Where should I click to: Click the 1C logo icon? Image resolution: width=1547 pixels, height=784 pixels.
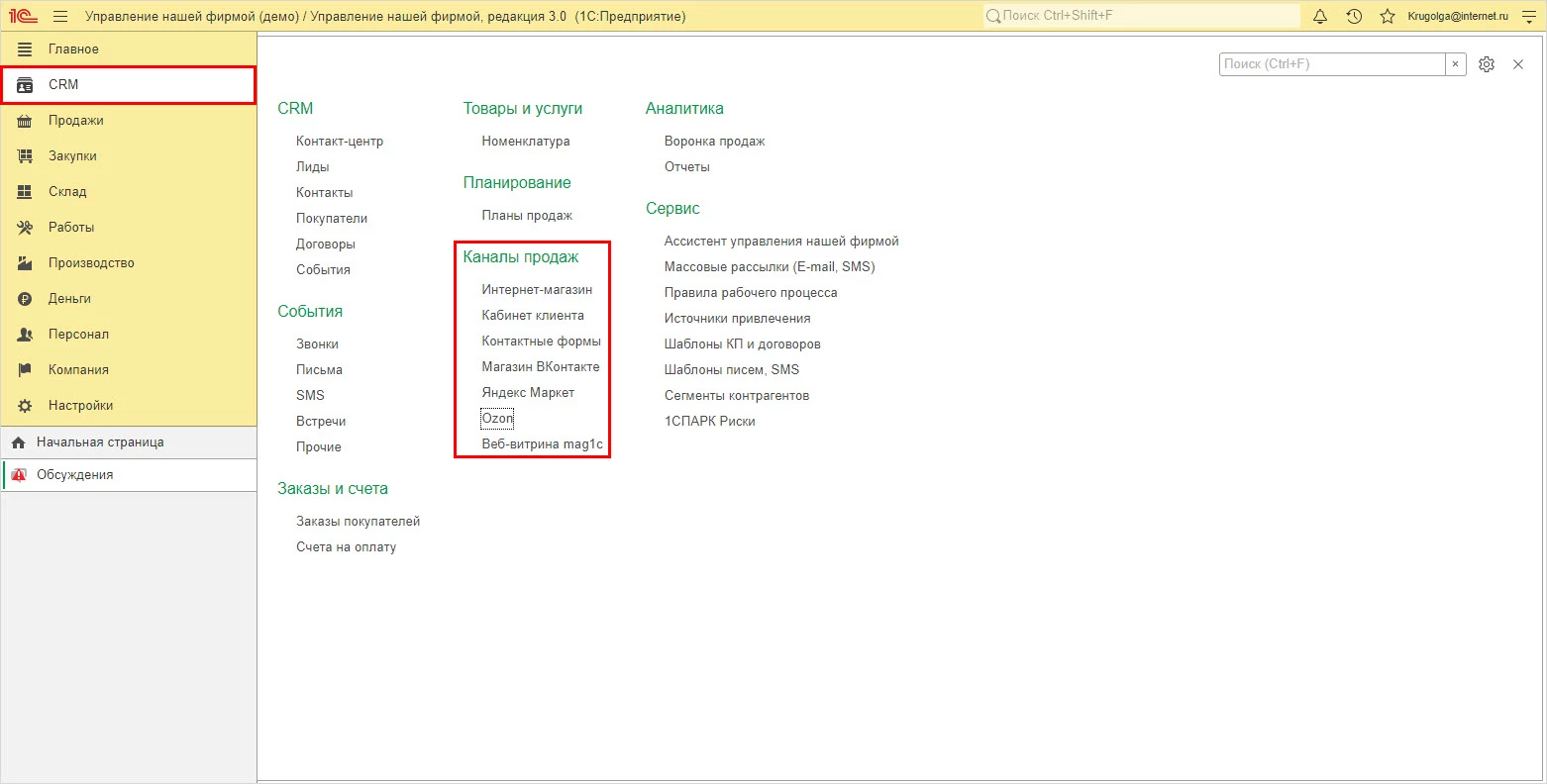pyautogui.click(x=23, y=17)
